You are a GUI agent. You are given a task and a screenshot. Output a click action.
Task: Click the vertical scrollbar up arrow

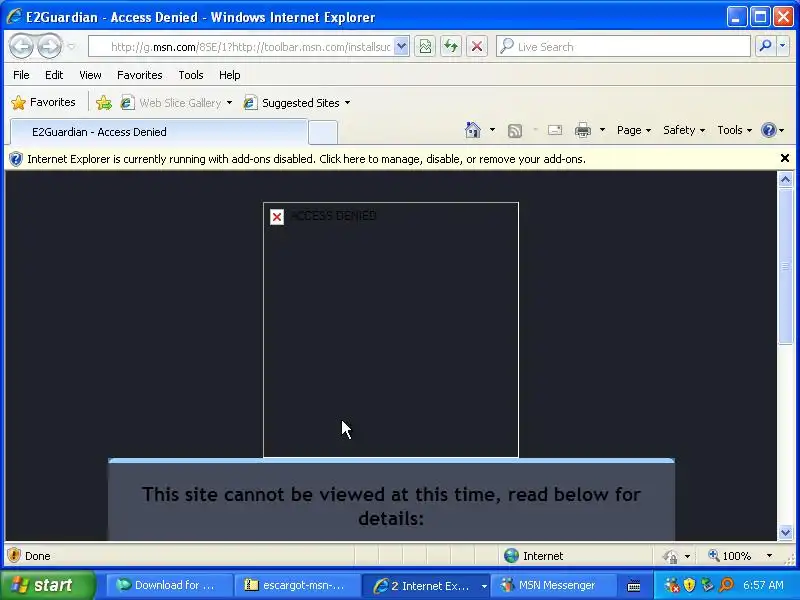785,179
